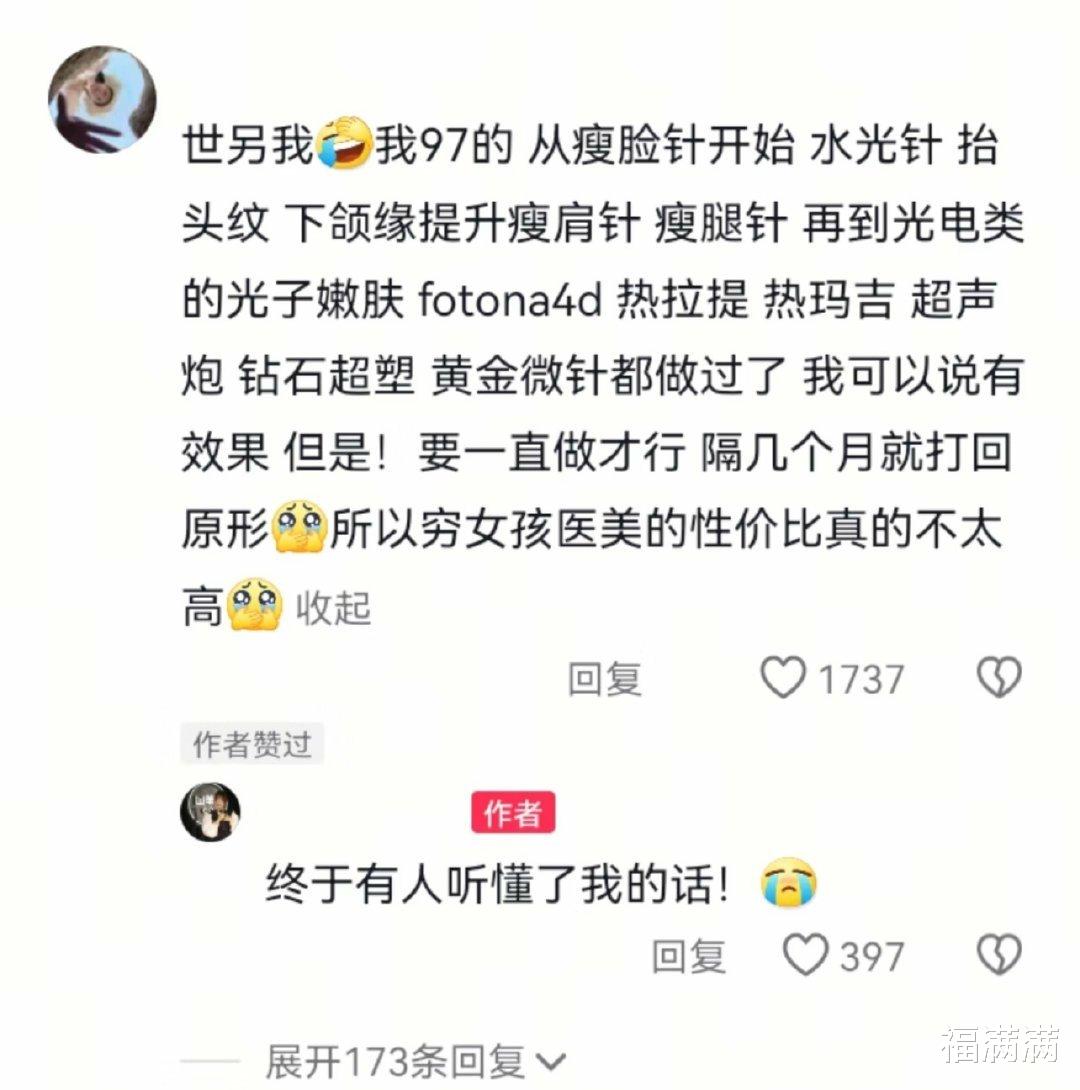
Task: Tap the 作者赞过 tag
Action: tap(252, 745)
